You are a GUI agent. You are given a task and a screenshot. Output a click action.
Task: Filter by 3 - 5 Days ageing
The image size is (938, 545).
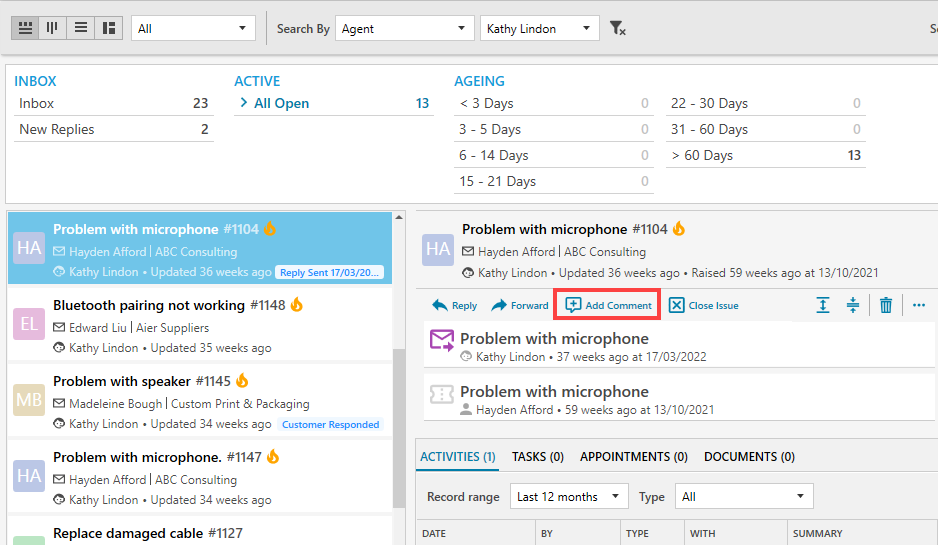(553, 129)
